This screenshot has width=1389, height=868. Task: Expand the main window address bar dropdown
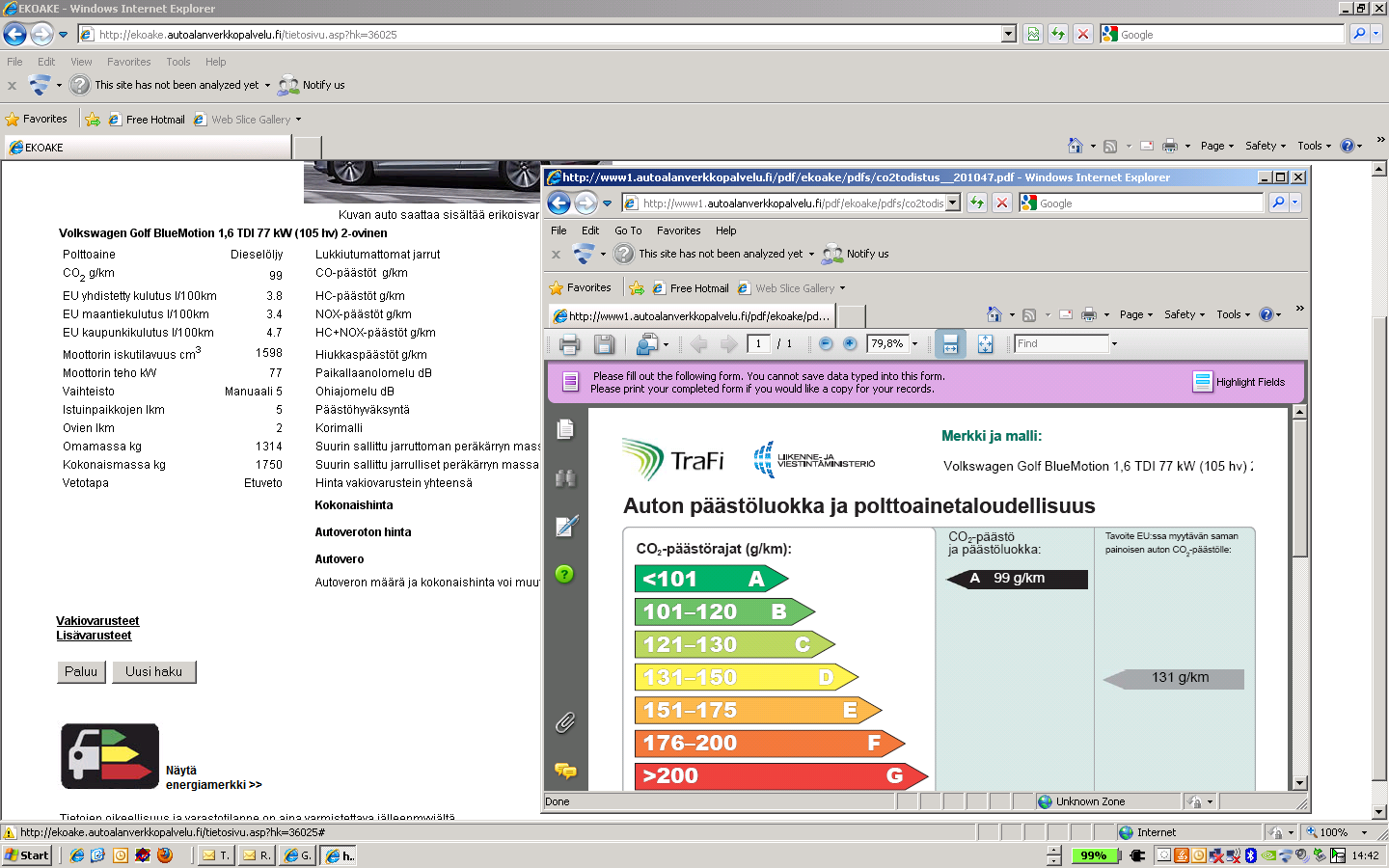pyautogui.click(x=1009, y=34)
